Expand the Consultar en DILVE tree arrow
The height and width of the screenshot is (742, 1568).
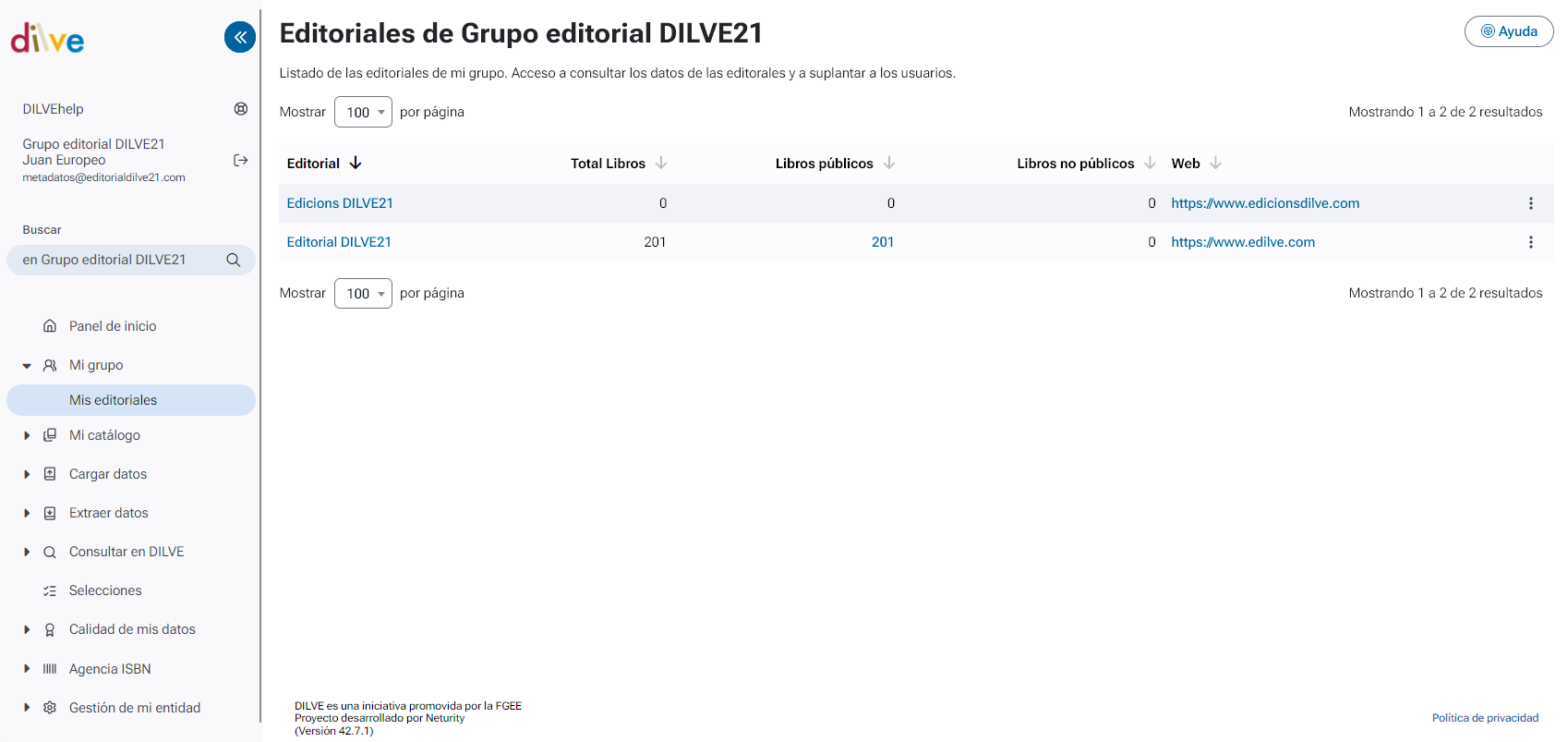(x=27, y=552)
